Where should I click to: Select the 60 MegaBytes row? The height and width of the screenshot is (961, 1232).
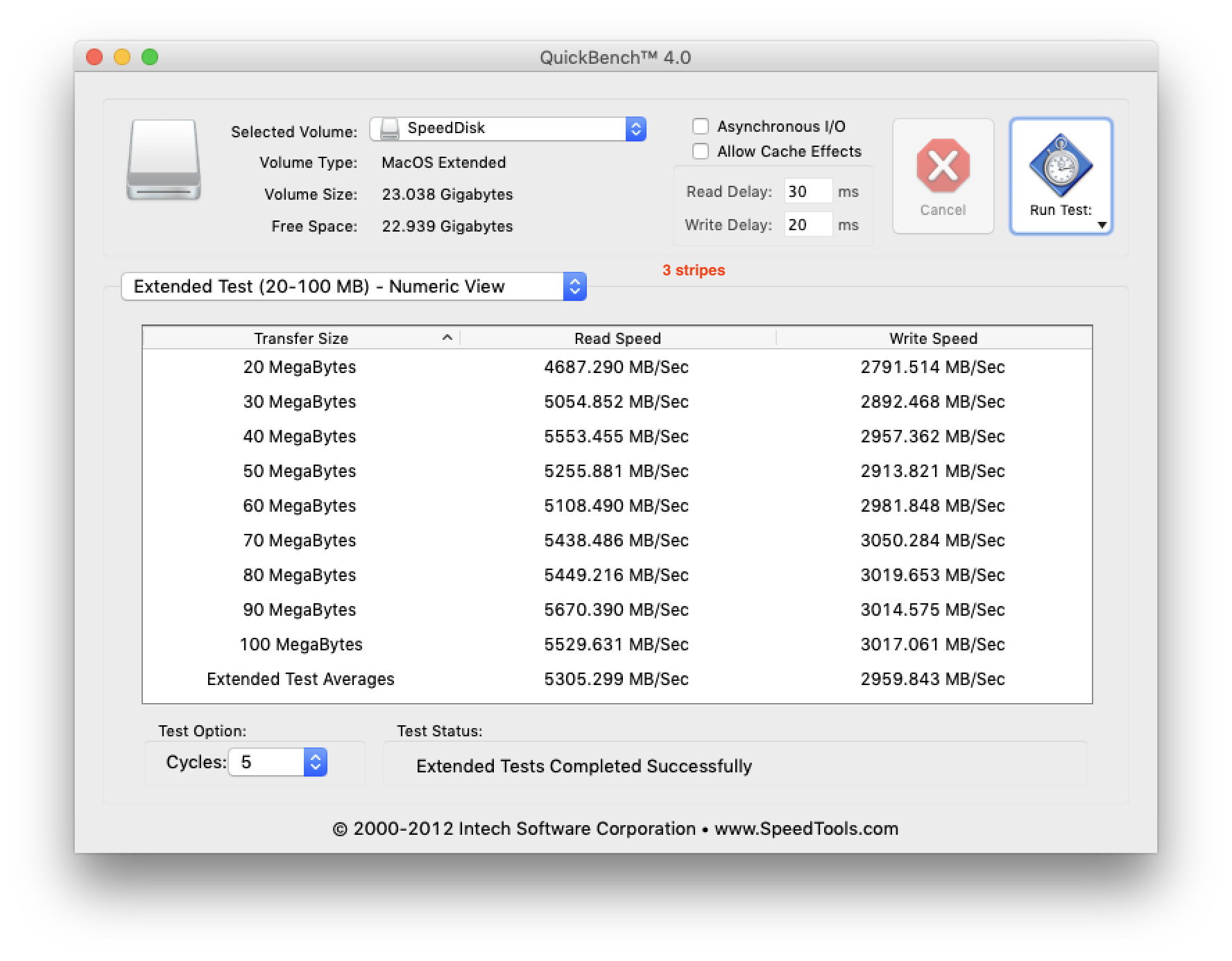617,505
